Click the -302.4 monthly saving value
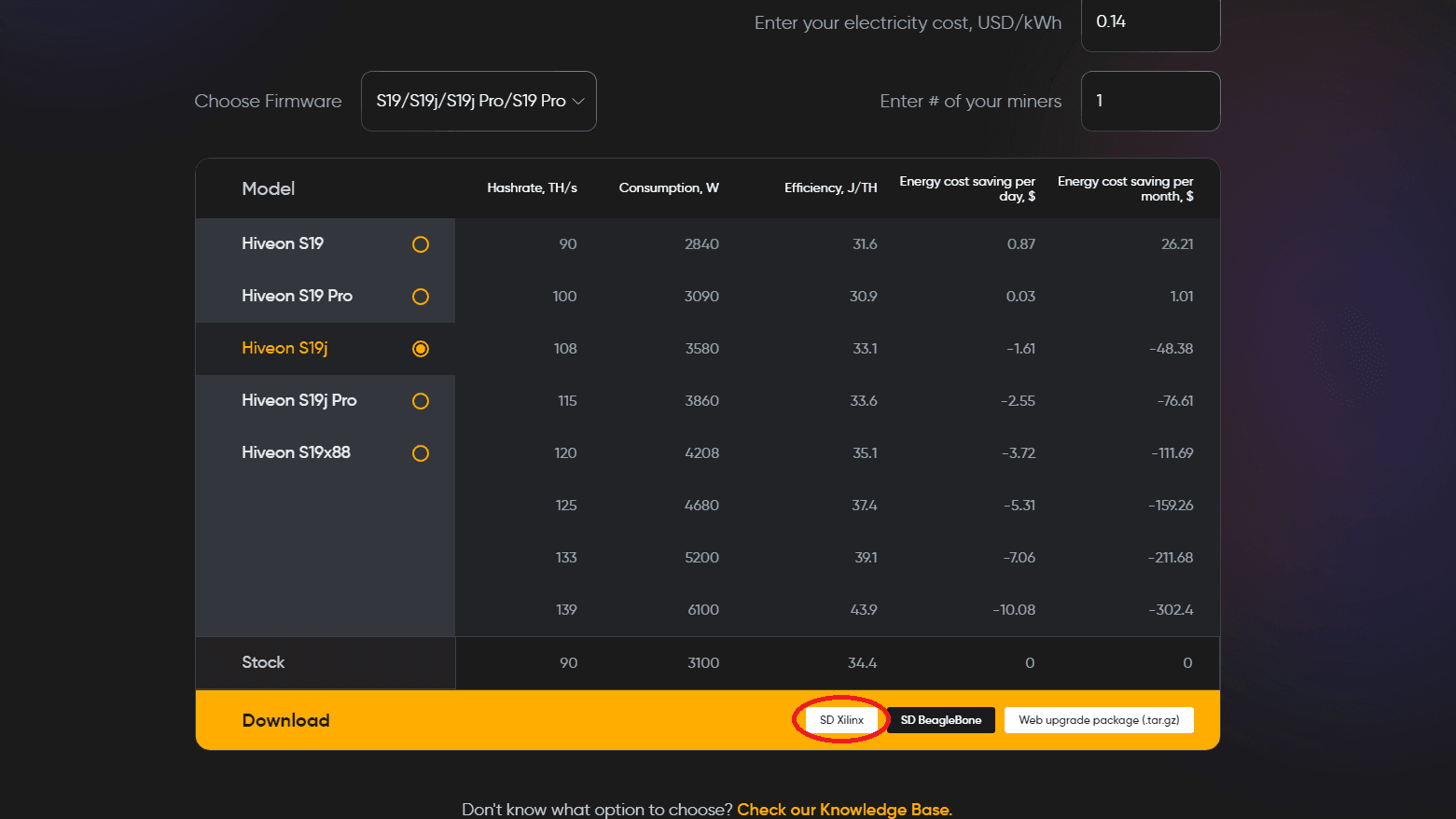The height and width of the screenshot is (819, 1456). tap(1171, 609)
